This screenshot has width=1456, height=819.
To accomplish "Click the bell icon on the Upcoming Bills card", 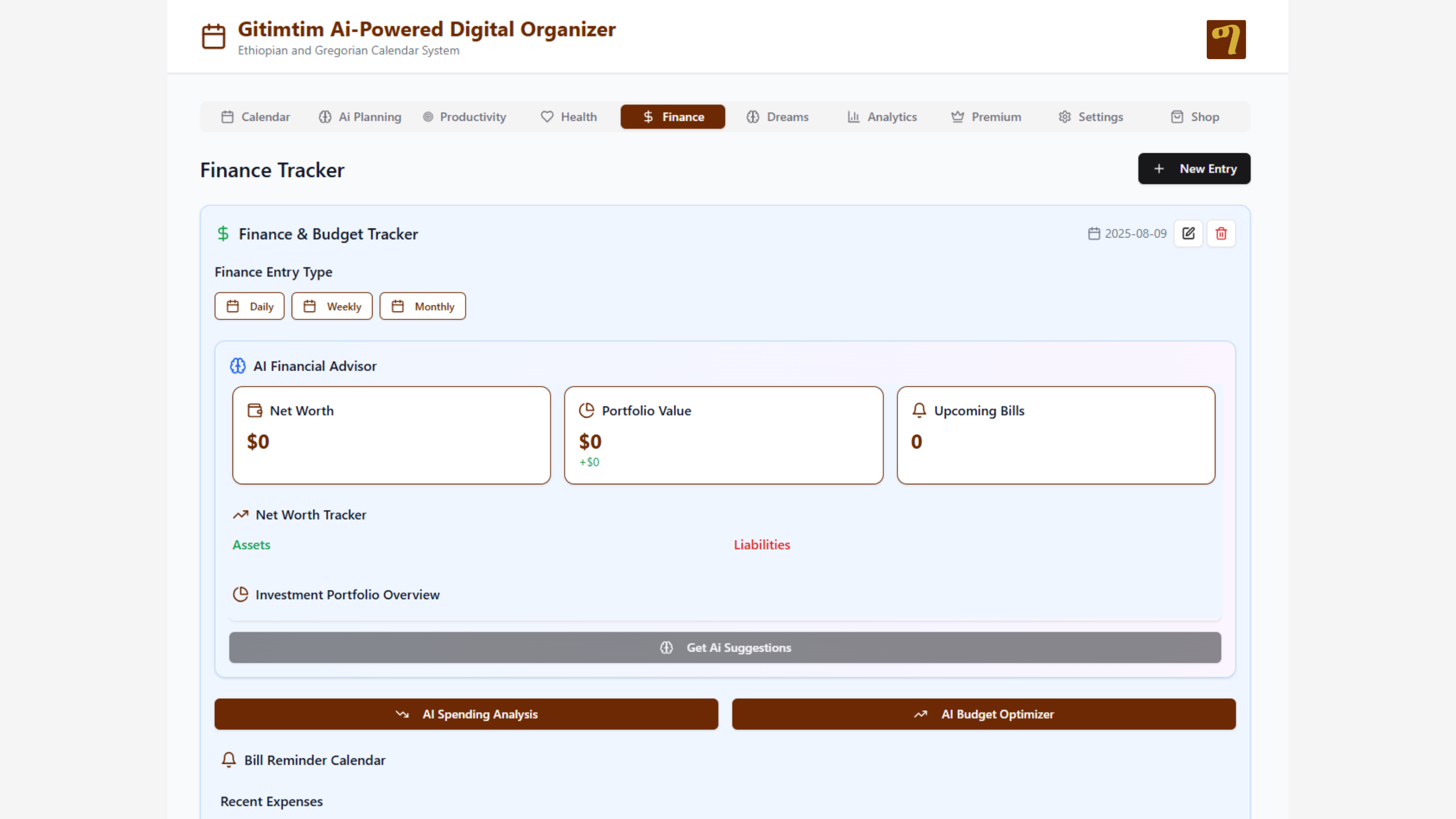I will pyautogui.click(x=919, y=411).
